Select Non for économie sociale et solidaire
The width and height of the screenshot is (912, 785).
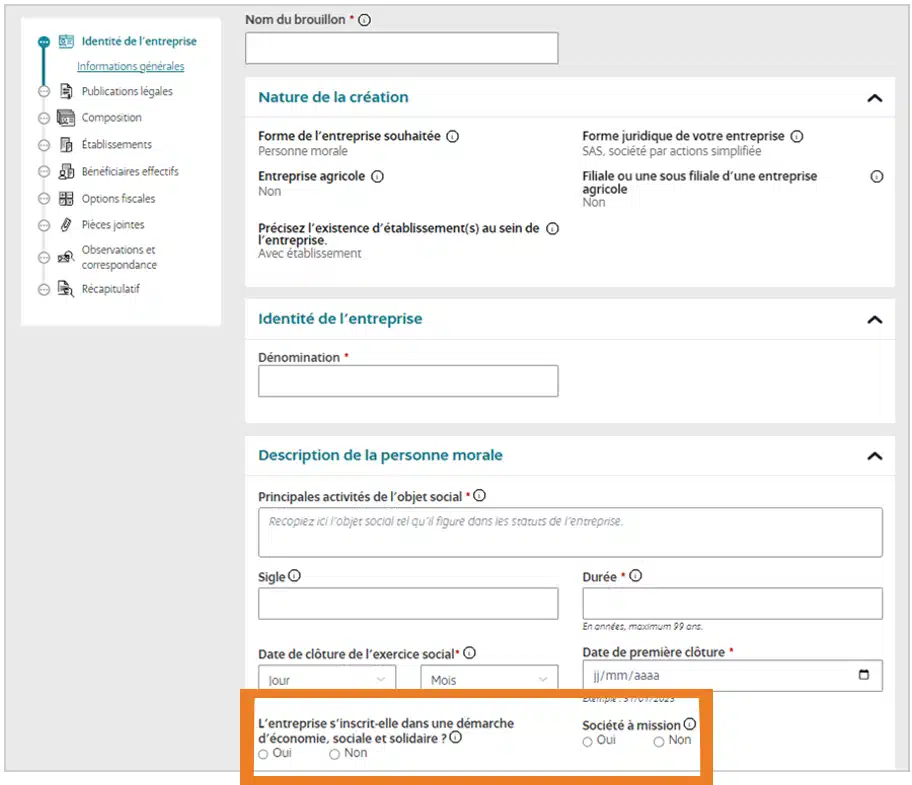coord(335,754)
